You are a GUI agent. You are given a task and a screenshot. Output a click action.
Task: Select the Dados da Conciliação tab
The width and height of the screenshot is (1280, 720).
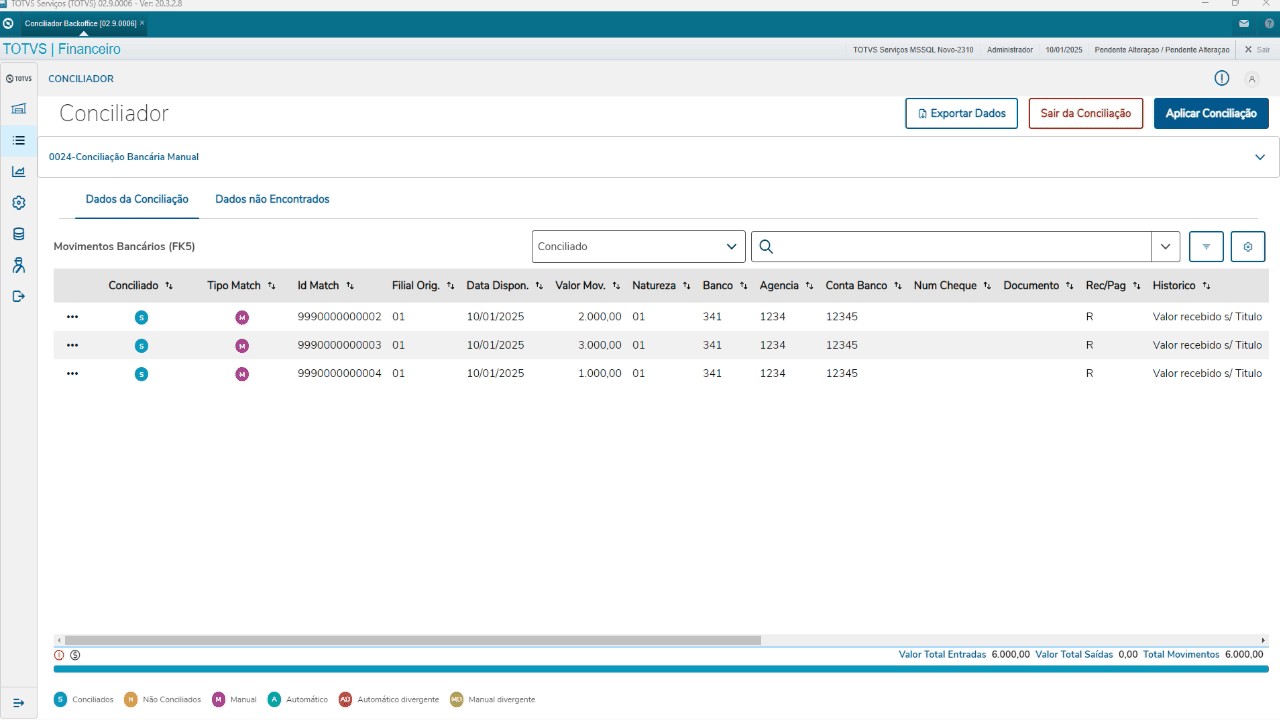click(137, 199)
